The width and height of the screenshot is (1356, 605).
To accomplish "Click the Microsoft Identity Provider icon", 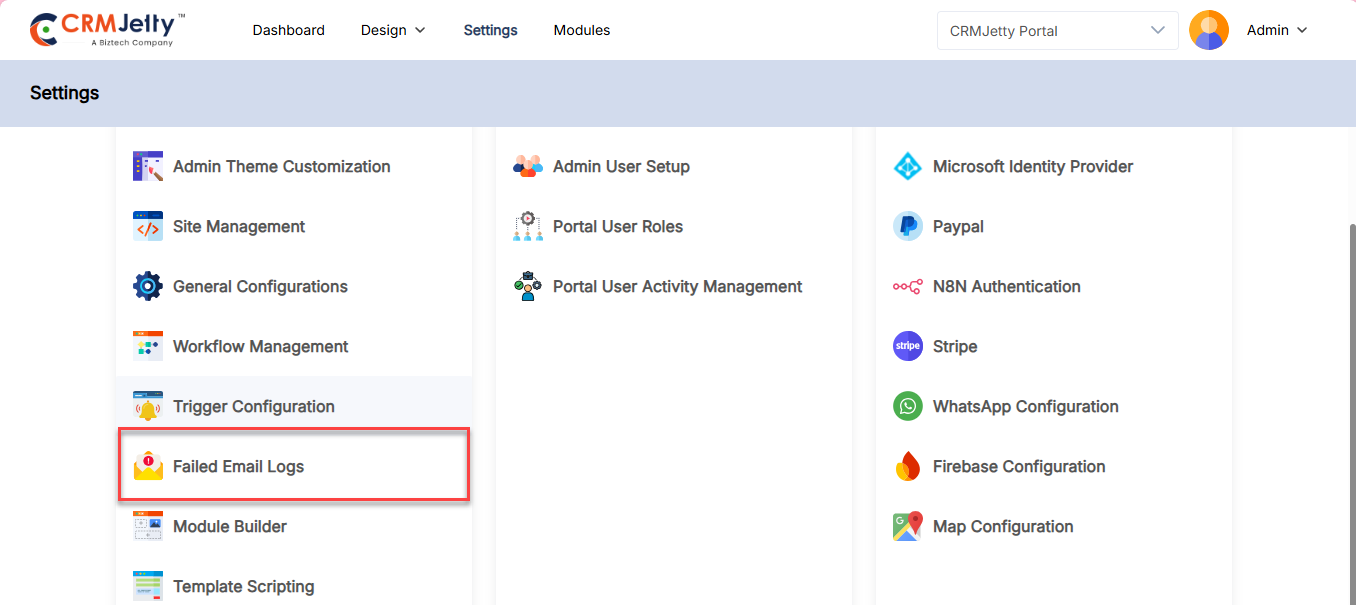I will click(x=907, y=167).
